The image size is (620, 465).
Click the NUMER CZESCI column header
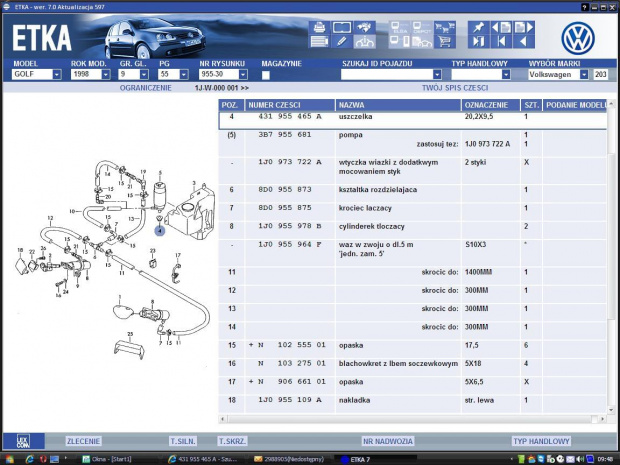289,105
